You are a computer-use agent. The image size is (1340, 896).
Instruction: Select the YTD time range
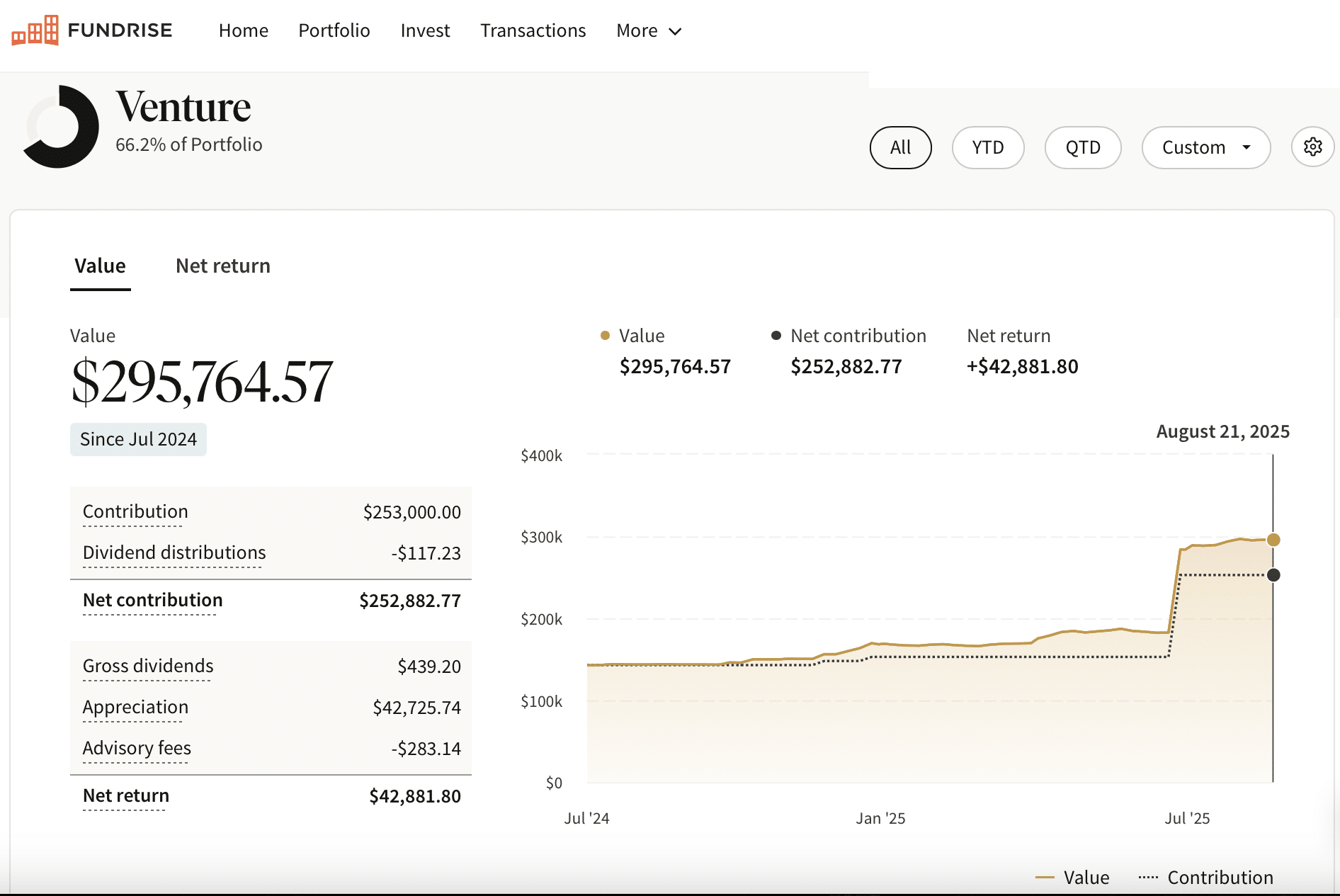click(987, 147)
